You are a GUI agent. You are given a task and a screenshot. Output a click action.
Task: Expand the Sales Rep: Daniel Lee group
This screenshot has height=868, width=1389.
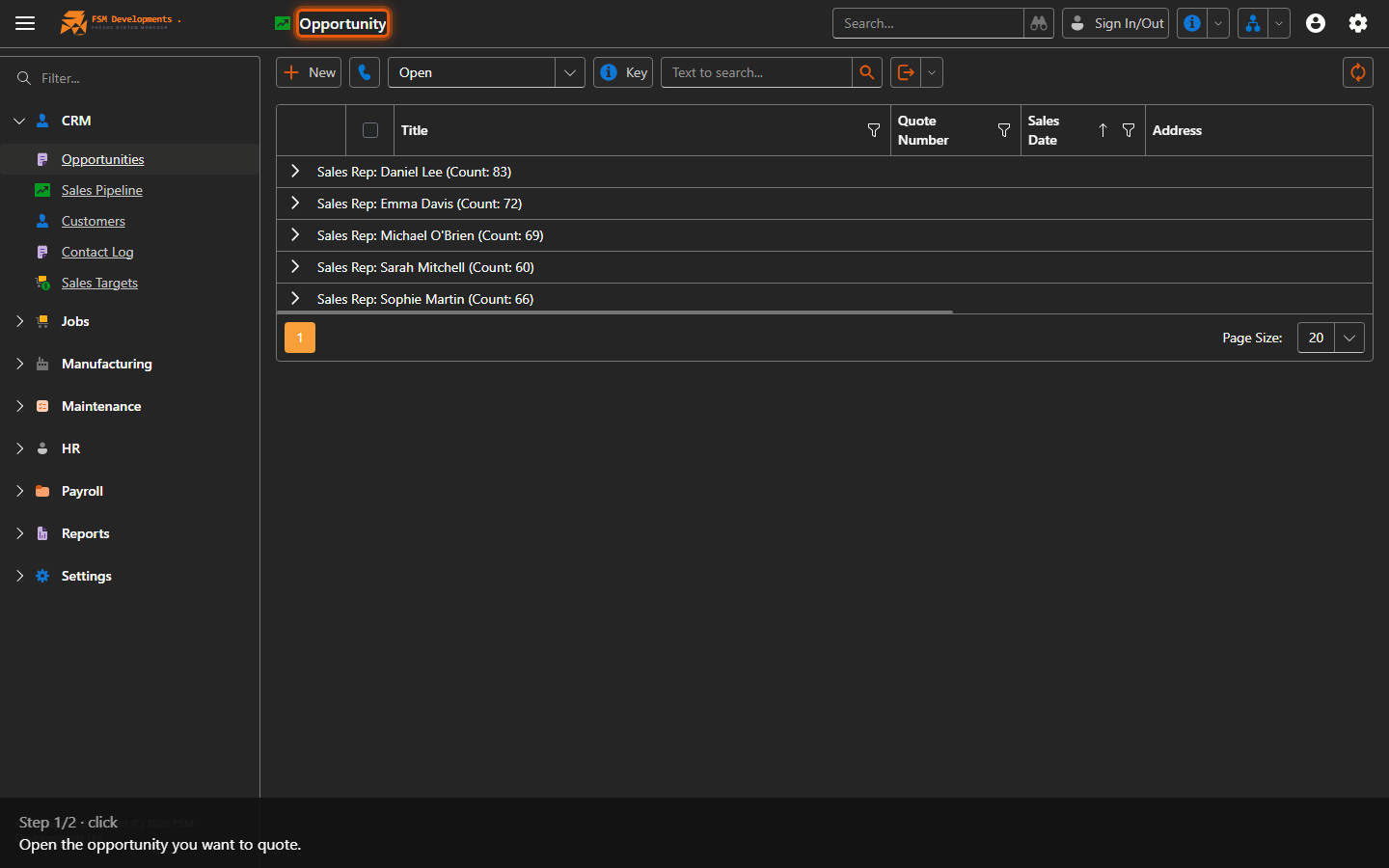[295, 172]
